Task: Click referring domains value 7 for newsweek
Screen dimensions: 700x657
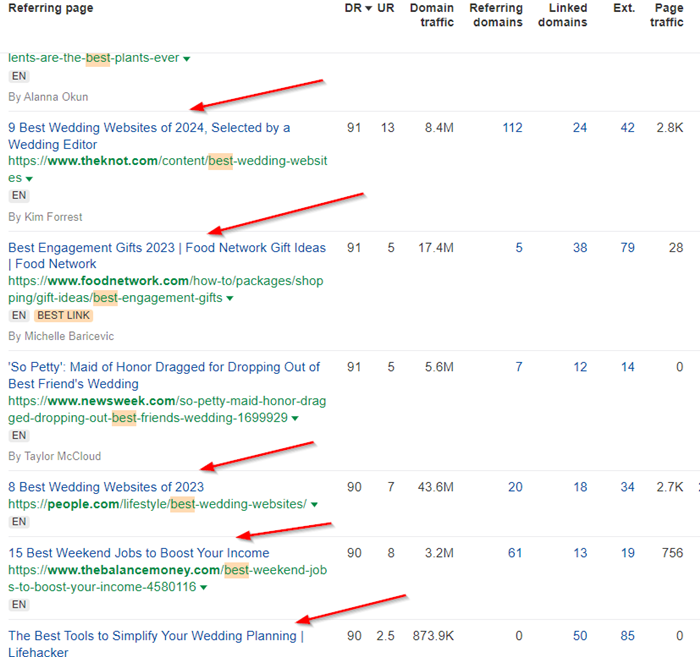Action: click(519, 367)
